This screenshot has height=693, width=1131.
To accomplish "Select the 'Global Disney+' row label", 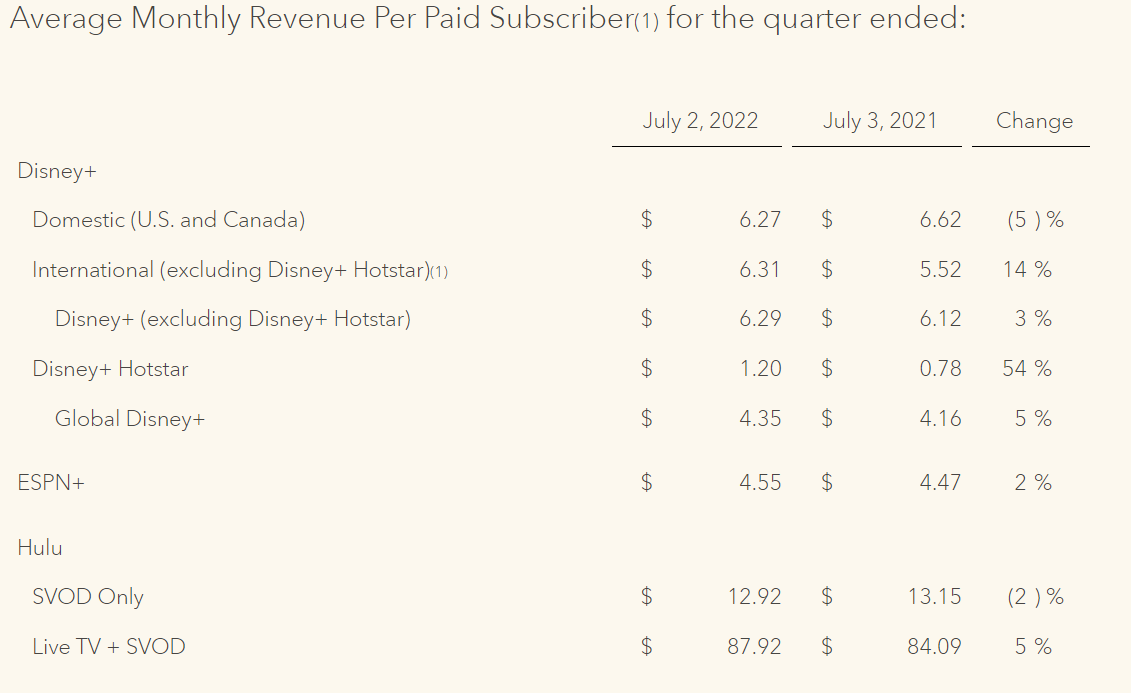I will pyautogui.click(x=130, y=419).
